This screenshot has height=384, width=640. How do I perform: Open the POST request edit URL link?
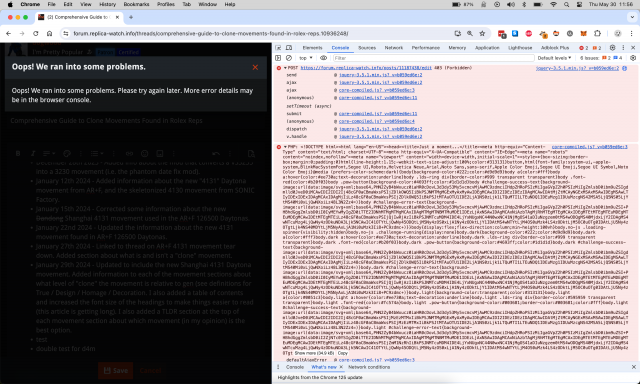tap(366, 68)
